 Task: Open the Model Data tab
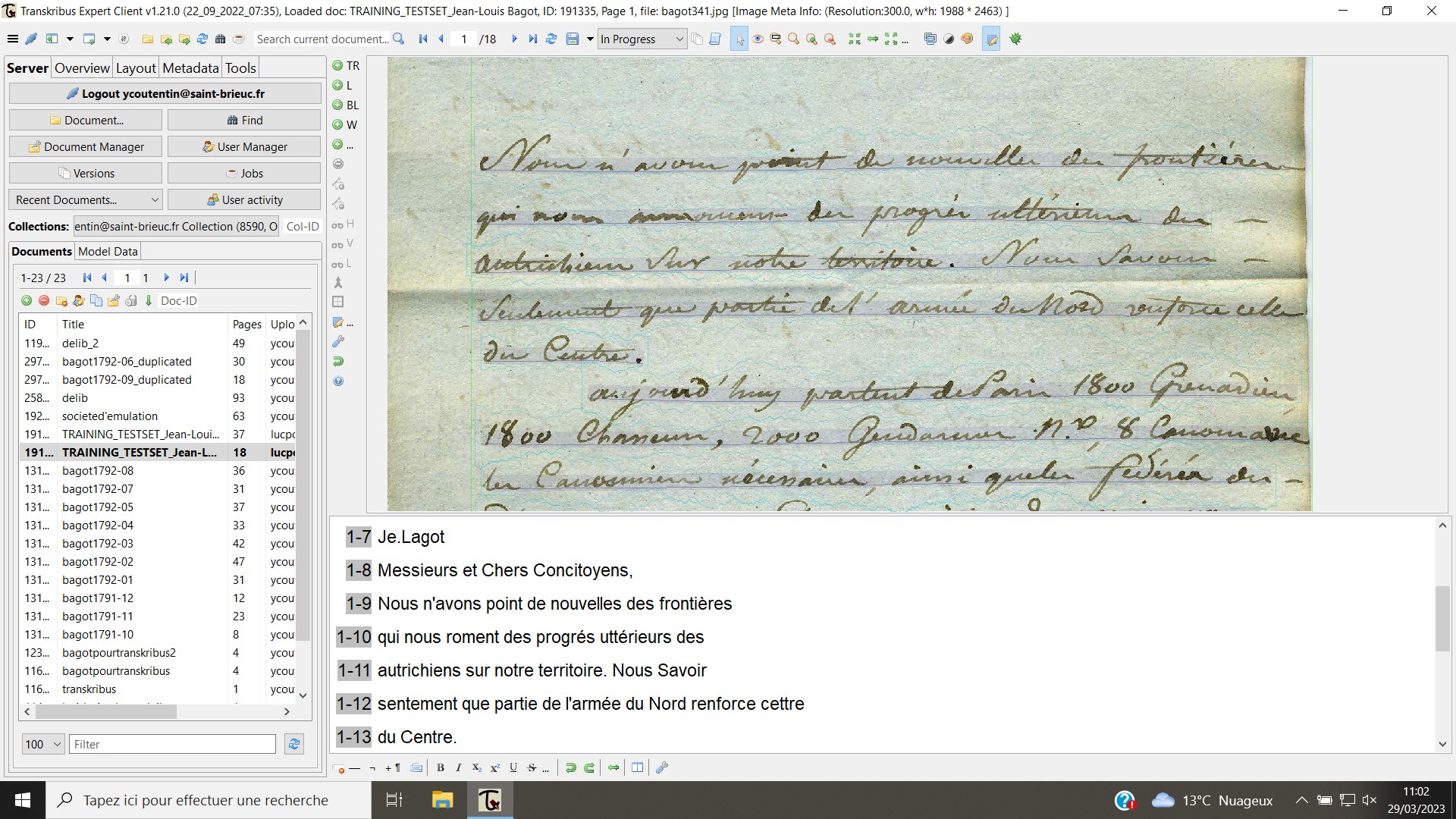pyautogui.click(x=107, y=251)
